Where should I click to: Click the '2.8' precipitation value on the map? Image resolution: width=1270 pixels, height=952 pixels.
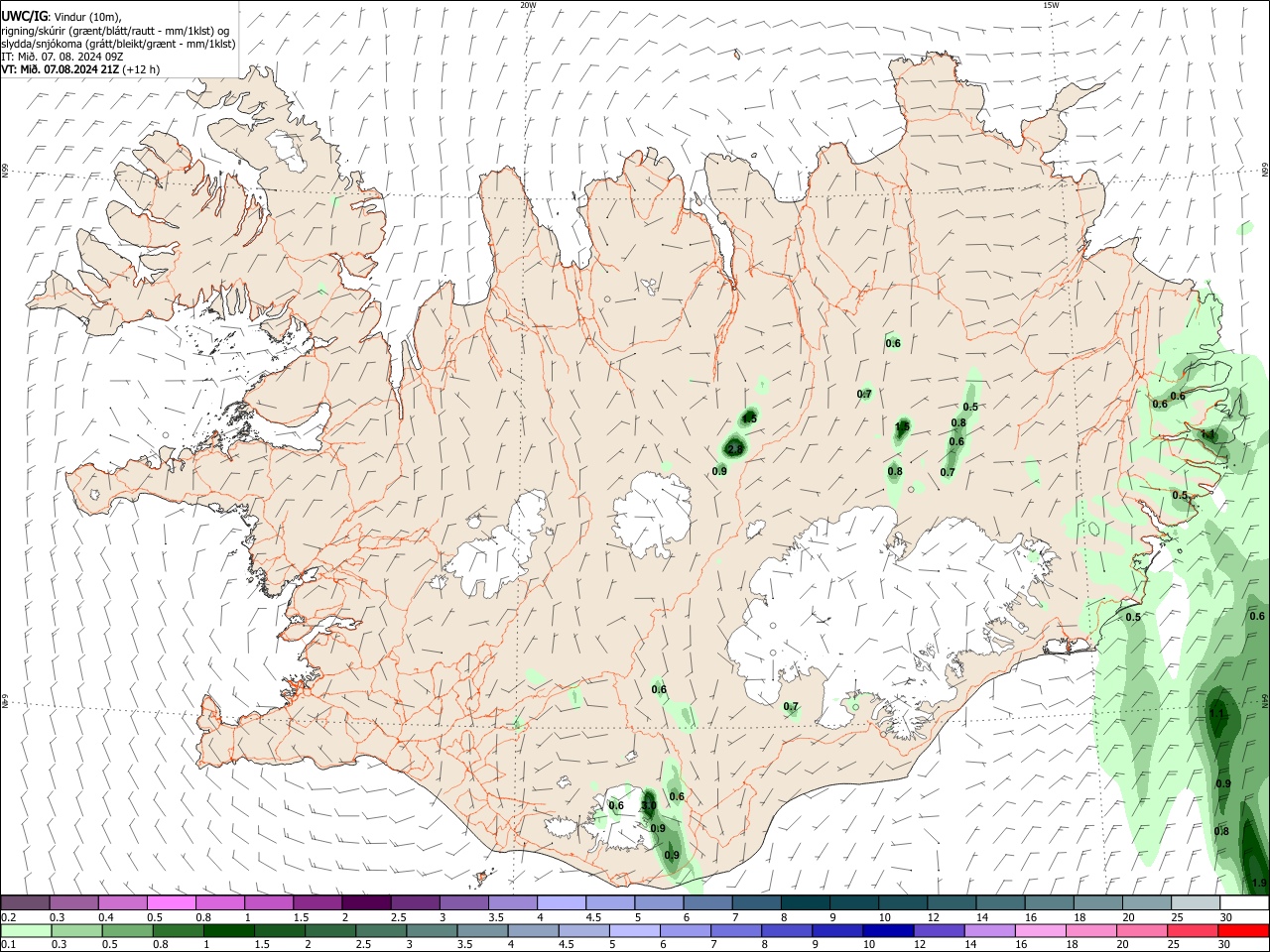coord(735,449)
